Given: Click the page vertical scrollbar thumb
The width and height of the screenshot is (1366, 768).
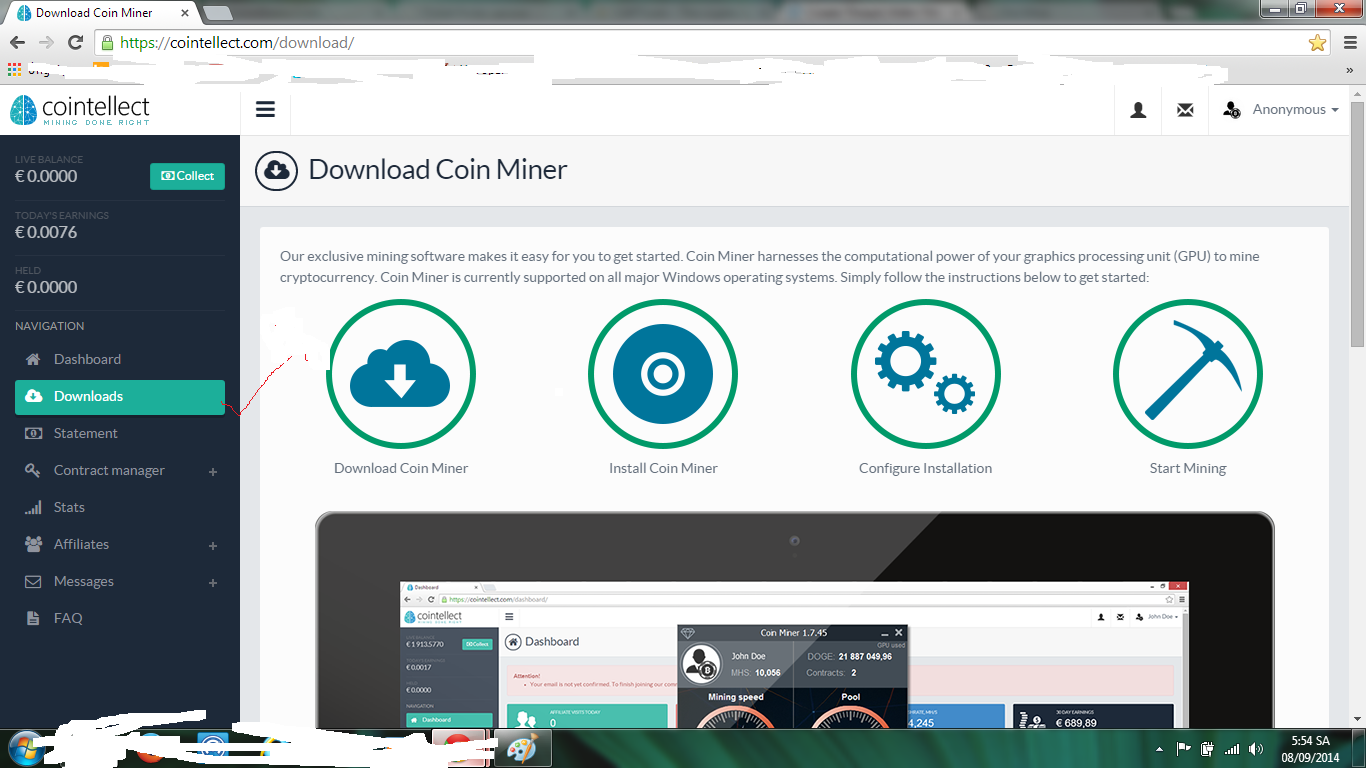Looking at the screenshot, I should 1357,223.
